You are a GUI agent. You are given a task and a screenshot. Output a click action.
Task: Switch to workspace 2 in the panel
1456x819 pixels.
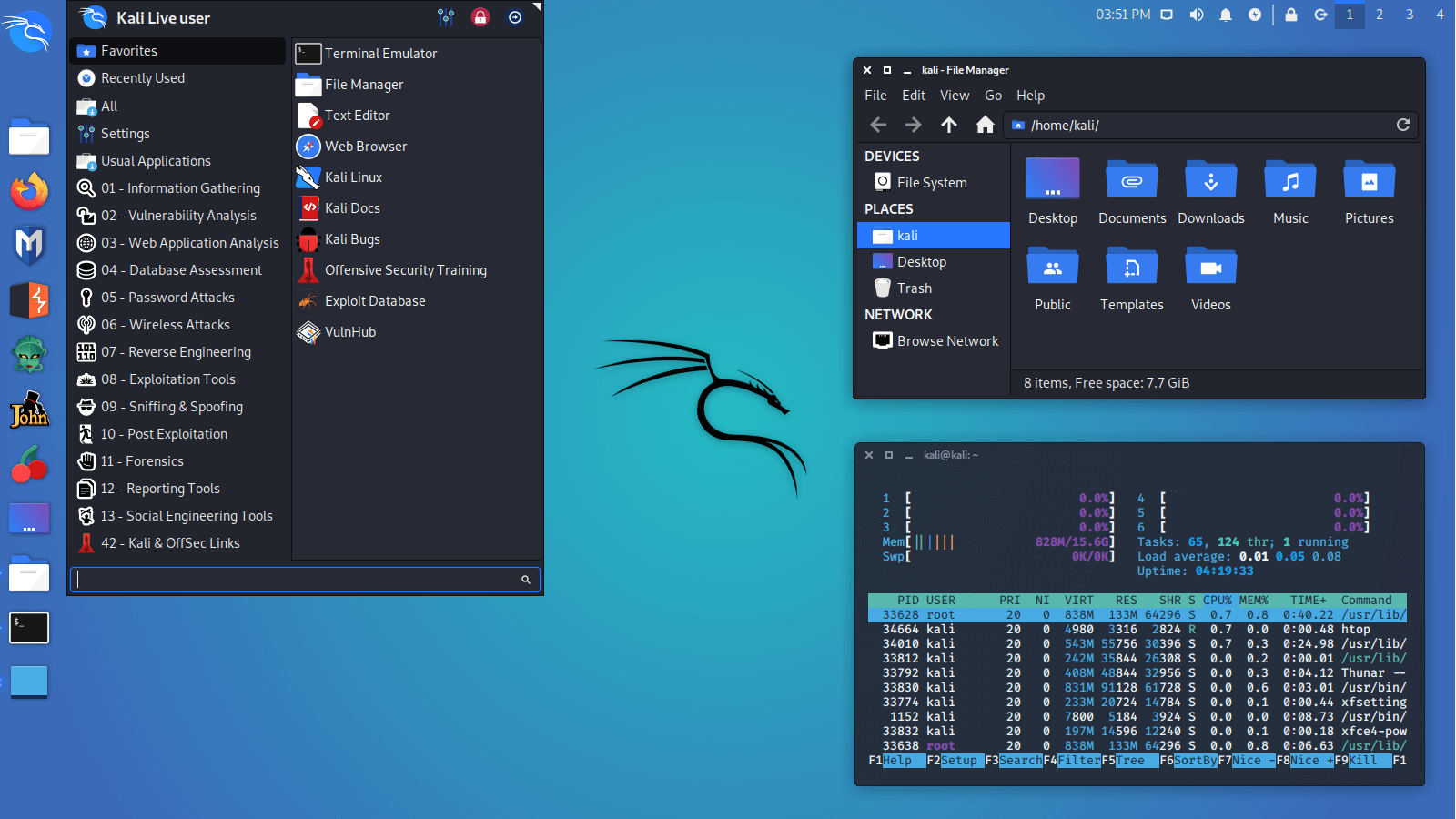click(x=1380, y=15)
